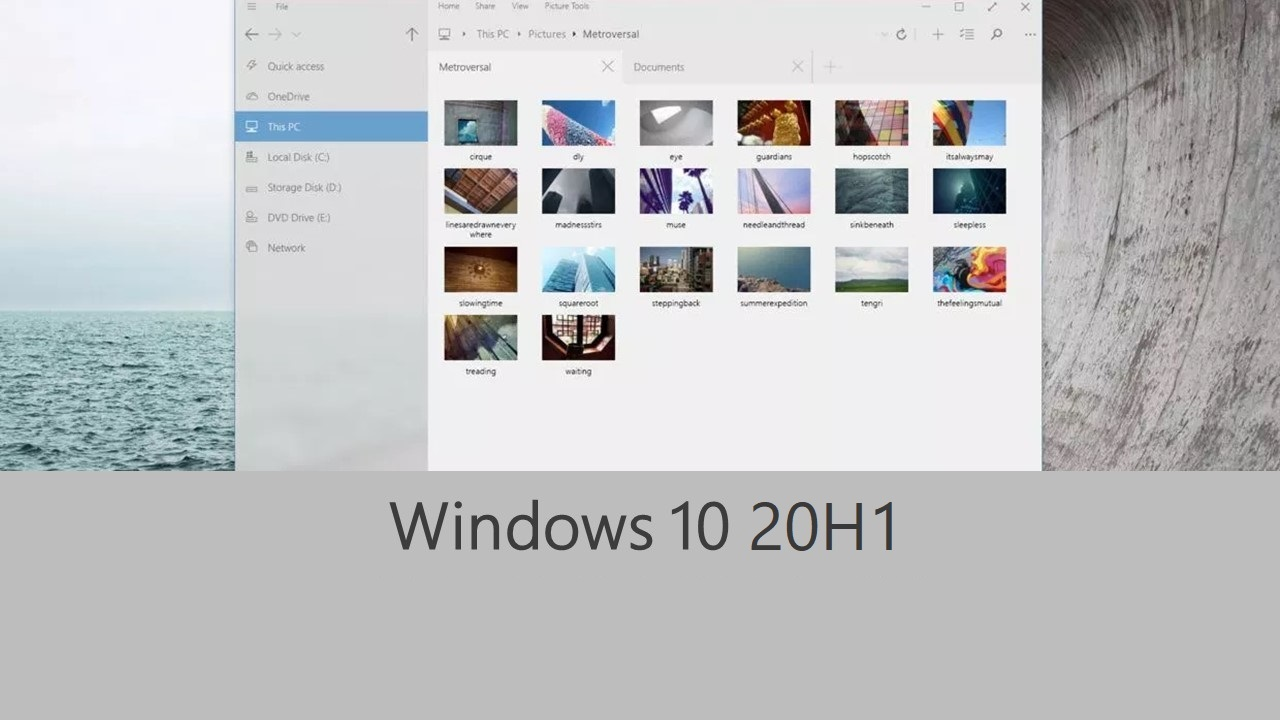Toggle the checklist selection icon
The image size is (1280, 720).
pyautogui.click(x=967, y=34)
